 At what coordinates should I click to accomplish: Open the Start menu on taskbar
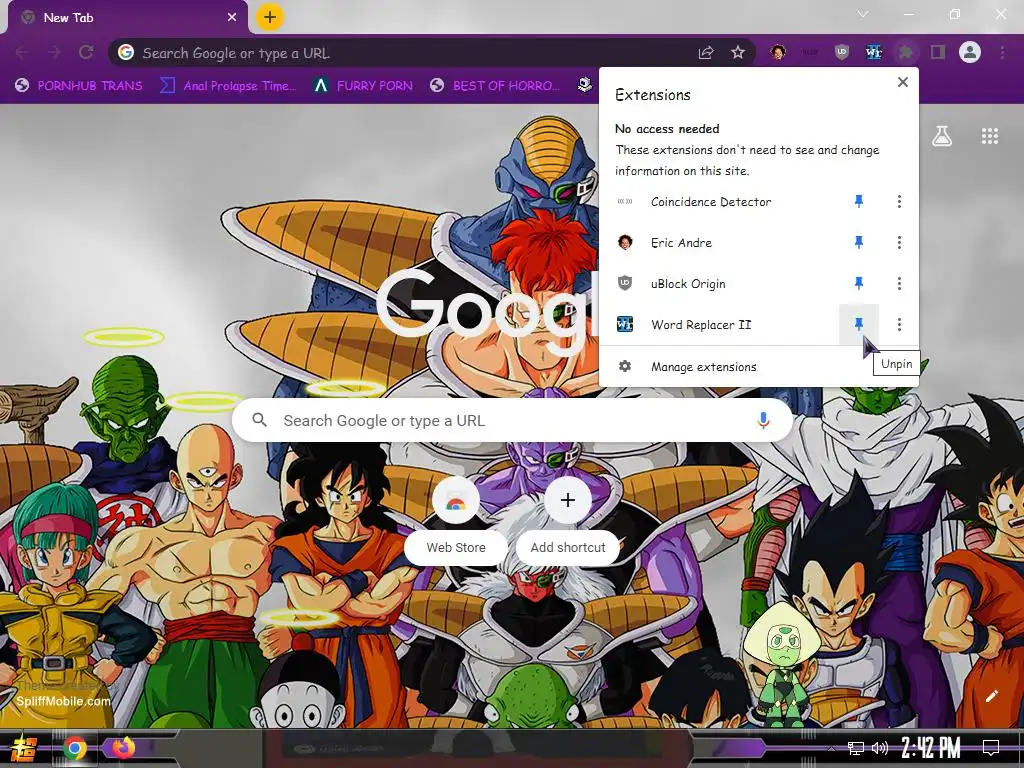(24, 748)
